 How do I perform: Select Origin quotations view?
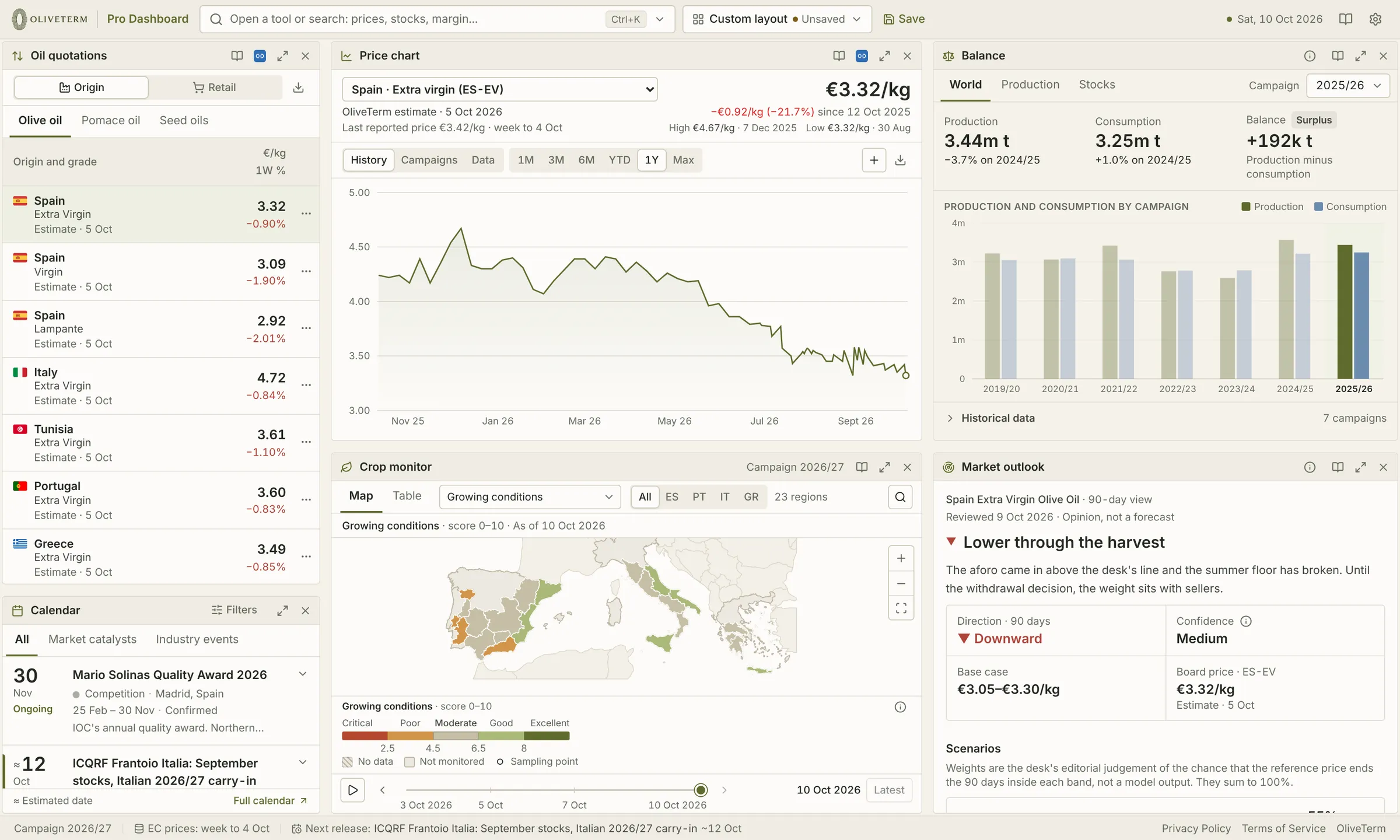tap(81, 87)
